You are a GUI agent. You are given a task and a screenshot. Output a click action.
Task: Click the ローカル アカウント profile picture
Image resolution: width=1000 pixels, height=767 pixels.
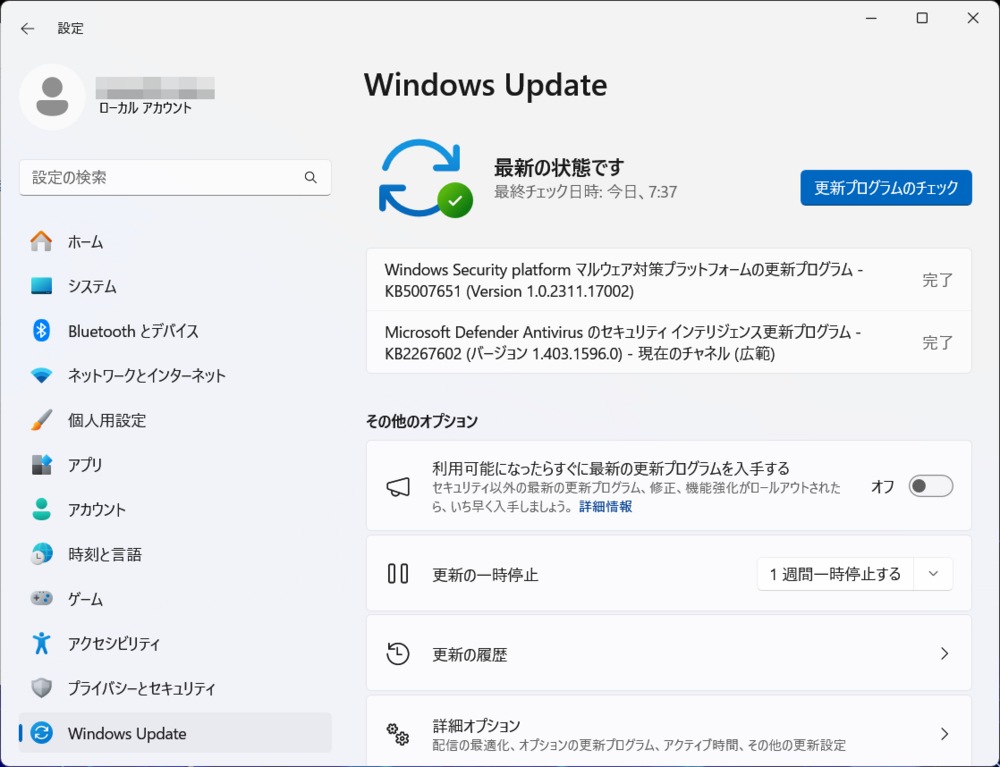pos(52,97)
